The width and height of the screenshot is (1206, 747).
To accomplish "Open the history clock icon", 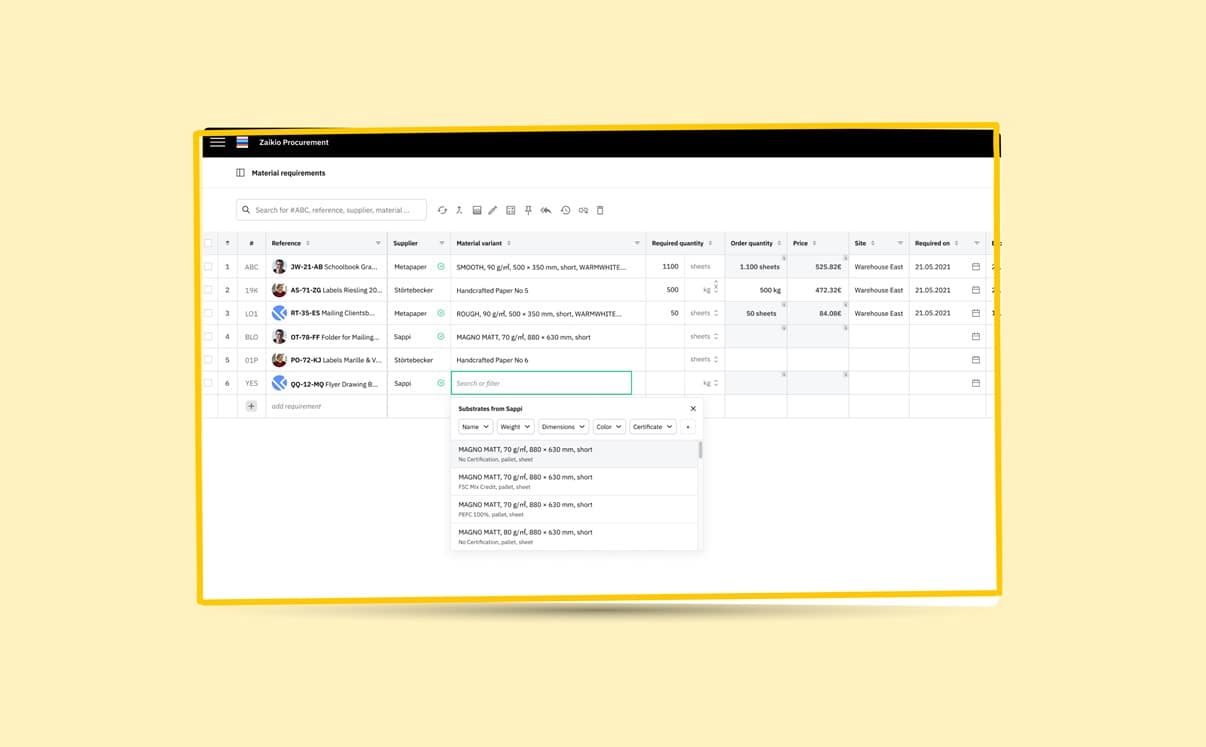I will [x=565, y=210].
